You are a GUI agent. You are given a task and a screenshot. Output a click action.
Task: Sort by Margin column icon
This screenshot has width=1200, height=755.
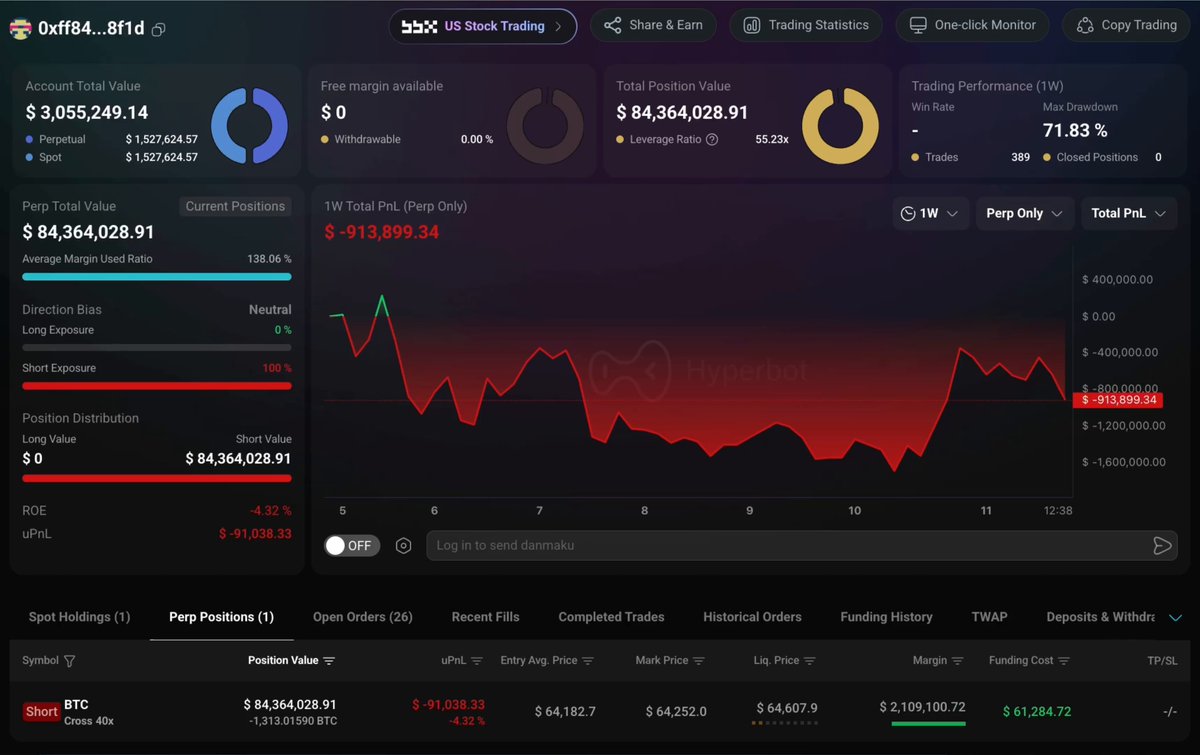click(x=958, y=661)
